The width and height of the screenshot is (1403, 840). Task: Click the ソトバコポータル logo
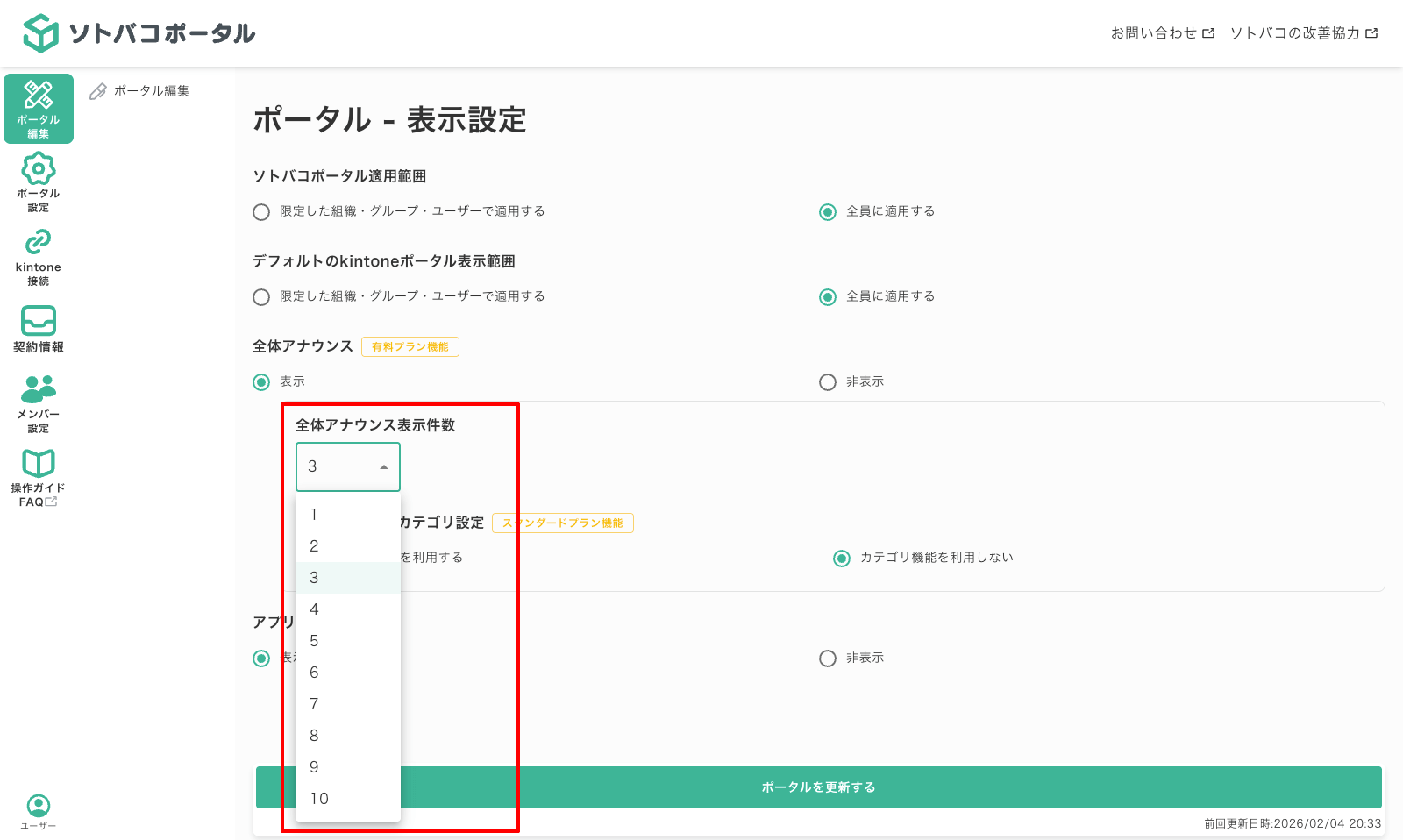(x=140, y=32)
